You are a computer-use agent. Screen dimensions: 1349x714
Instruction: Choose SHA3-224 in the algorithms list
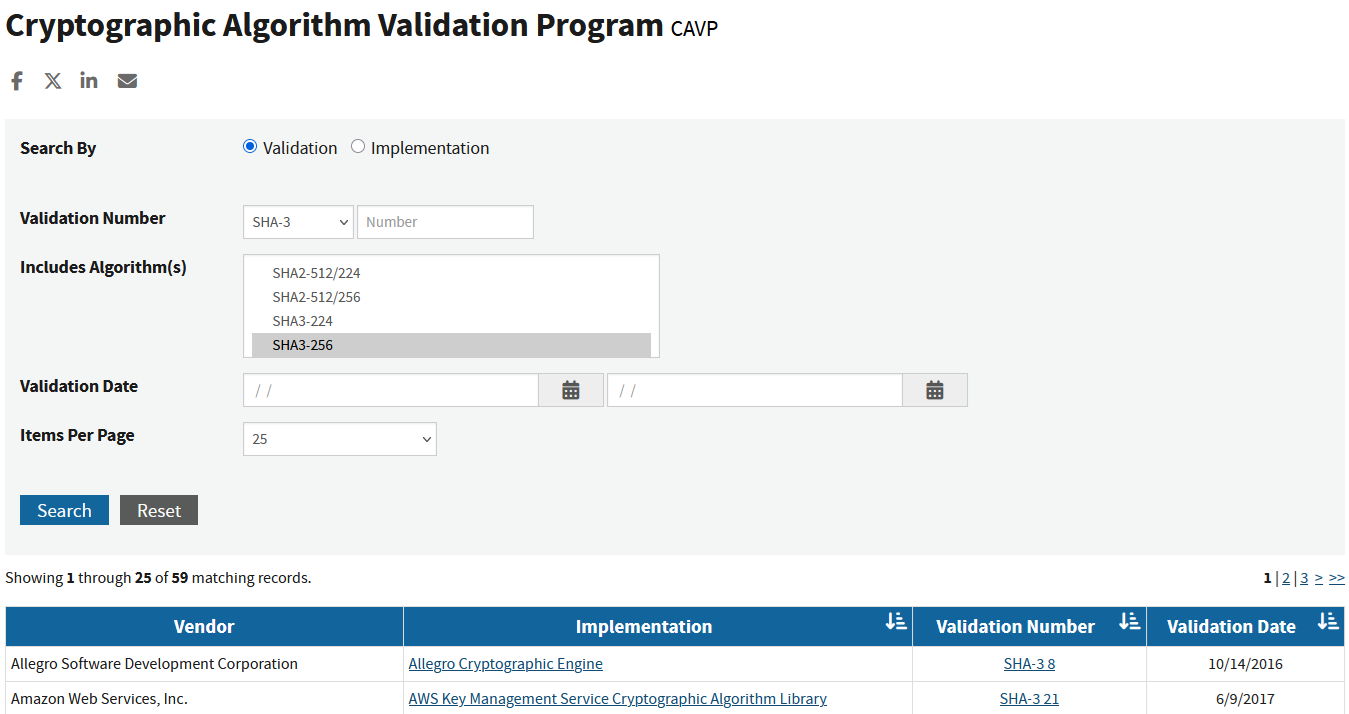pos(303,321)
